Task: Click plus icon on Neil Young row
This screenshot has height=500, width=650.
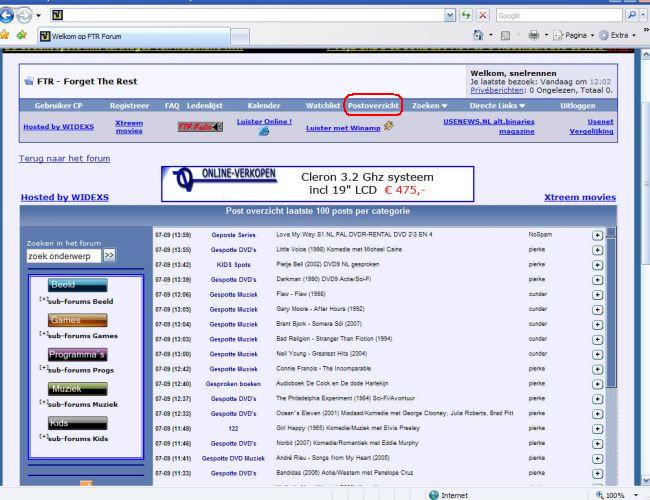Action: (x=597, y=355)
